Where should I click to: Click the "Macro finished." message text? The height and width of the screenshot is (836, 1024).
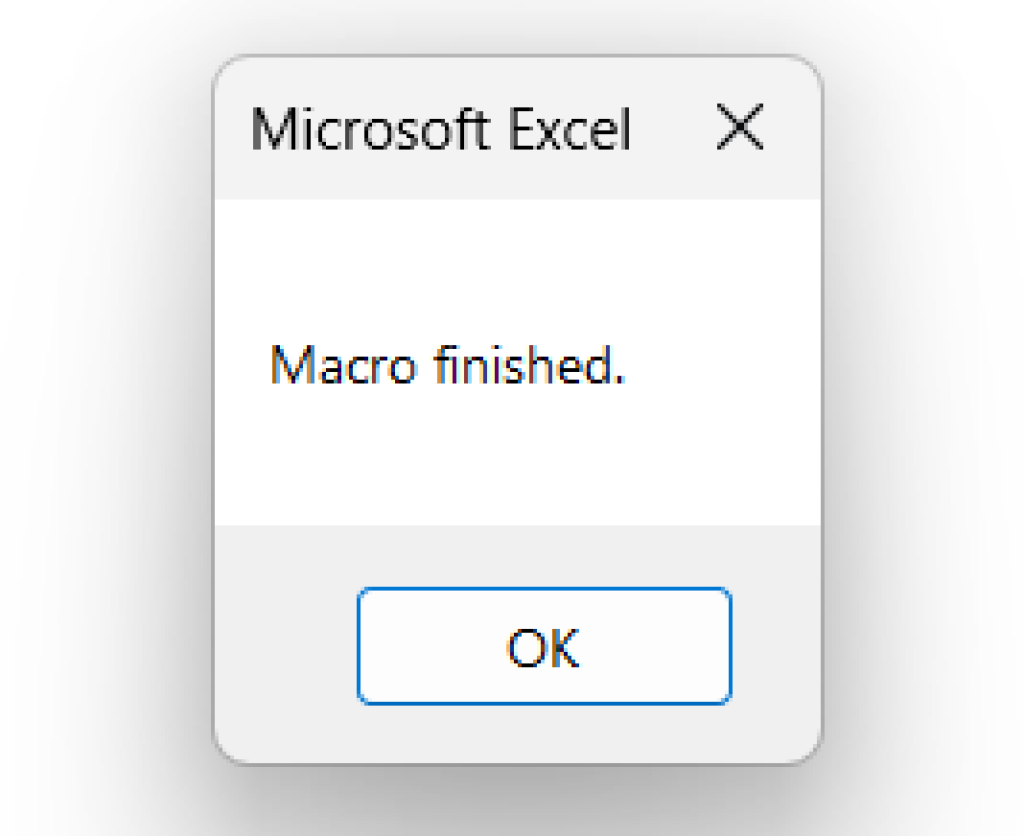click(x=447, y=365)
